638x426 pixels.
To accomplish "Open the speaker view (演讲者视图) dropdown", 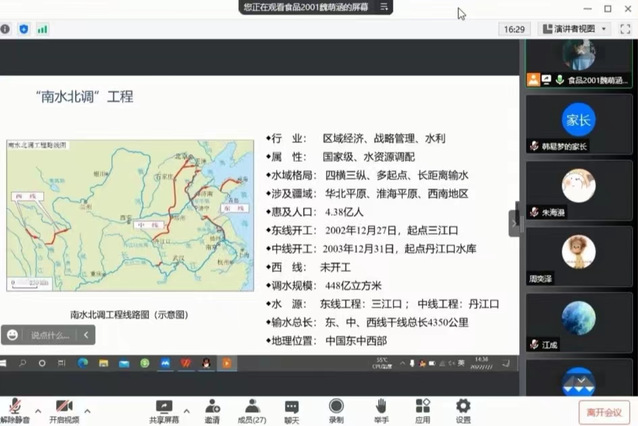I will coord(579,29).
